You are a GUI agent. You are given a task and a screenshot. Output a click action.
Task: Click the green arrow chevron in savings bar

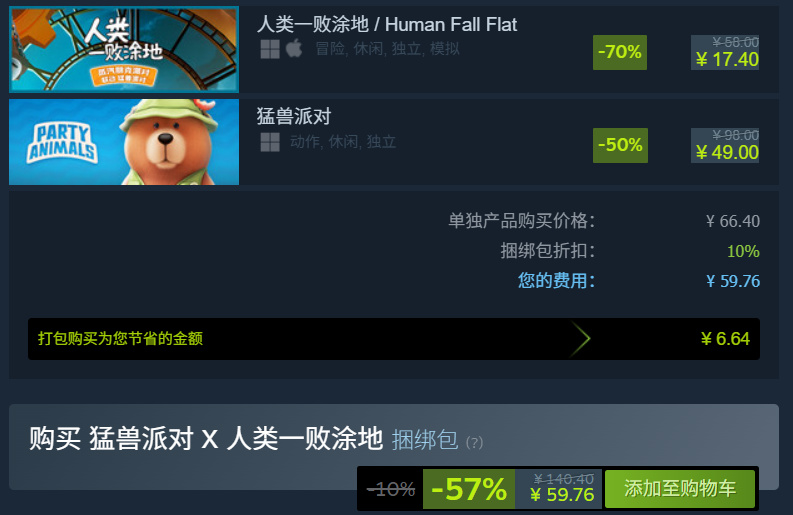[x=580, y=338]
